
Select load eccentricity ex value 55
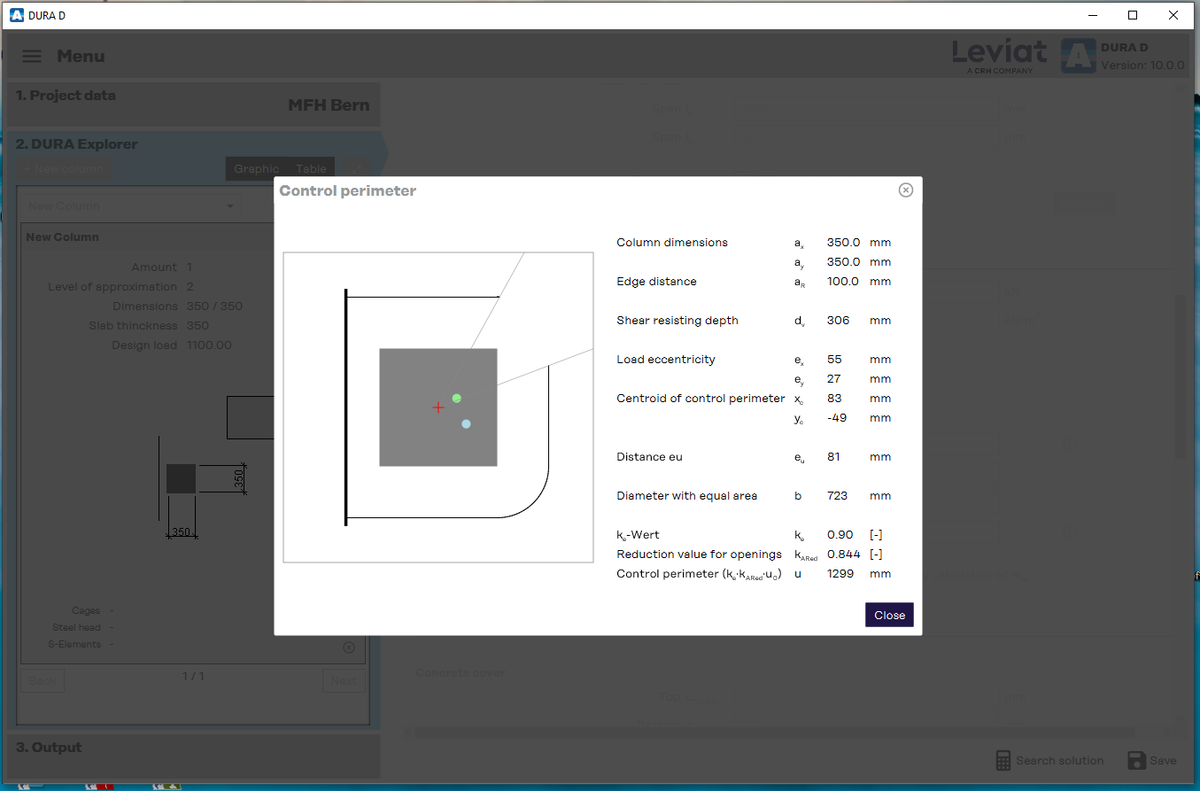pyautogui.click(x=834, y=359)
